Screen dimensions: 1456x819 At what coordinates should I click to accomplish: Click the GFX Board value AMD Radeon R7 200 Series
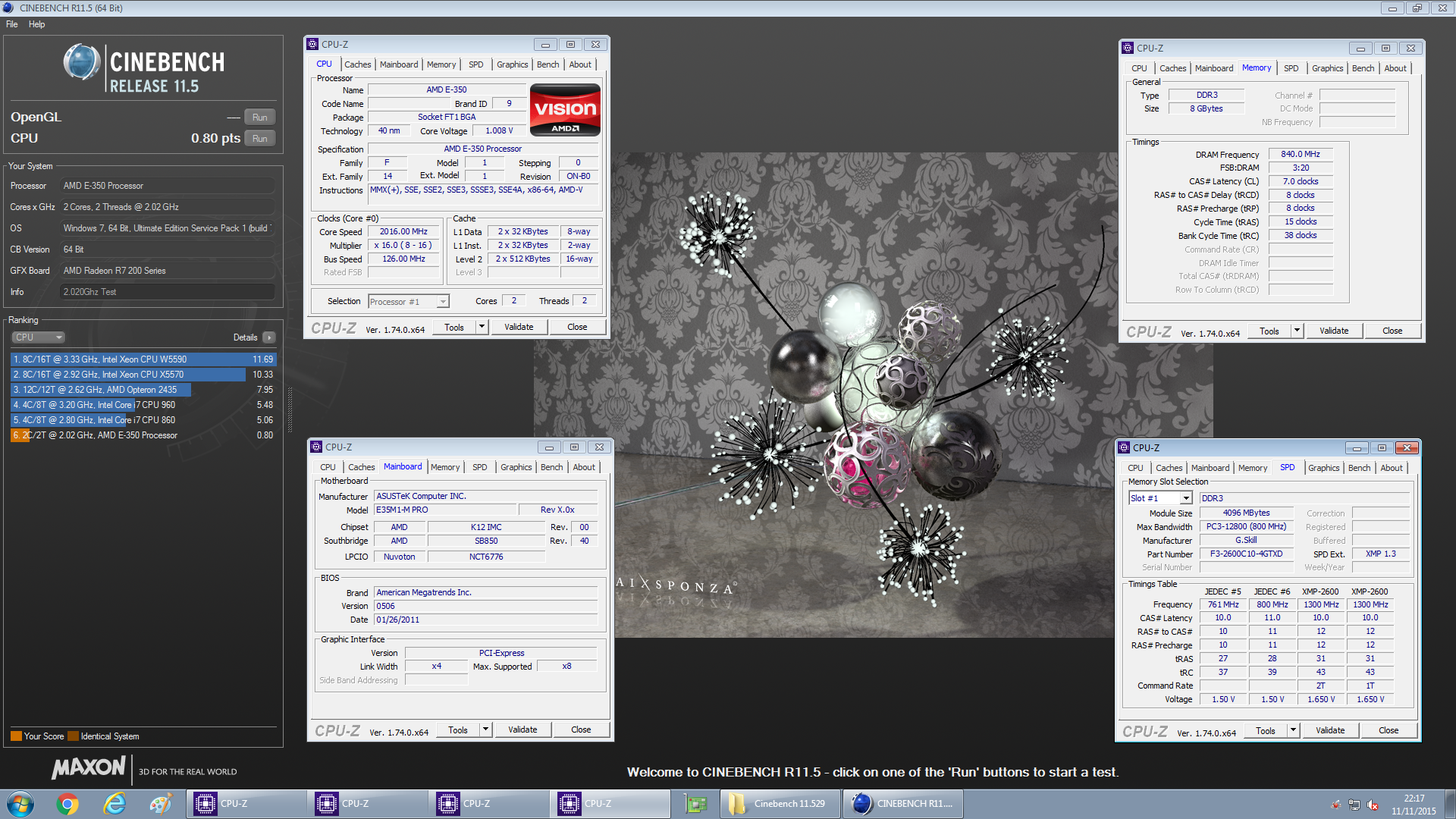(168, 271)
